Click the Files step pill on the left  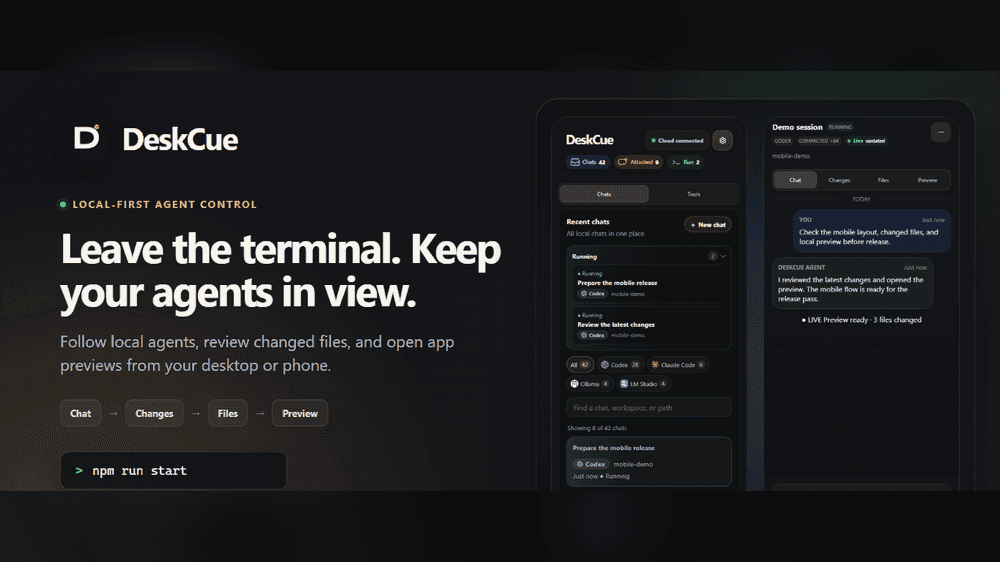tap(228, 413)
